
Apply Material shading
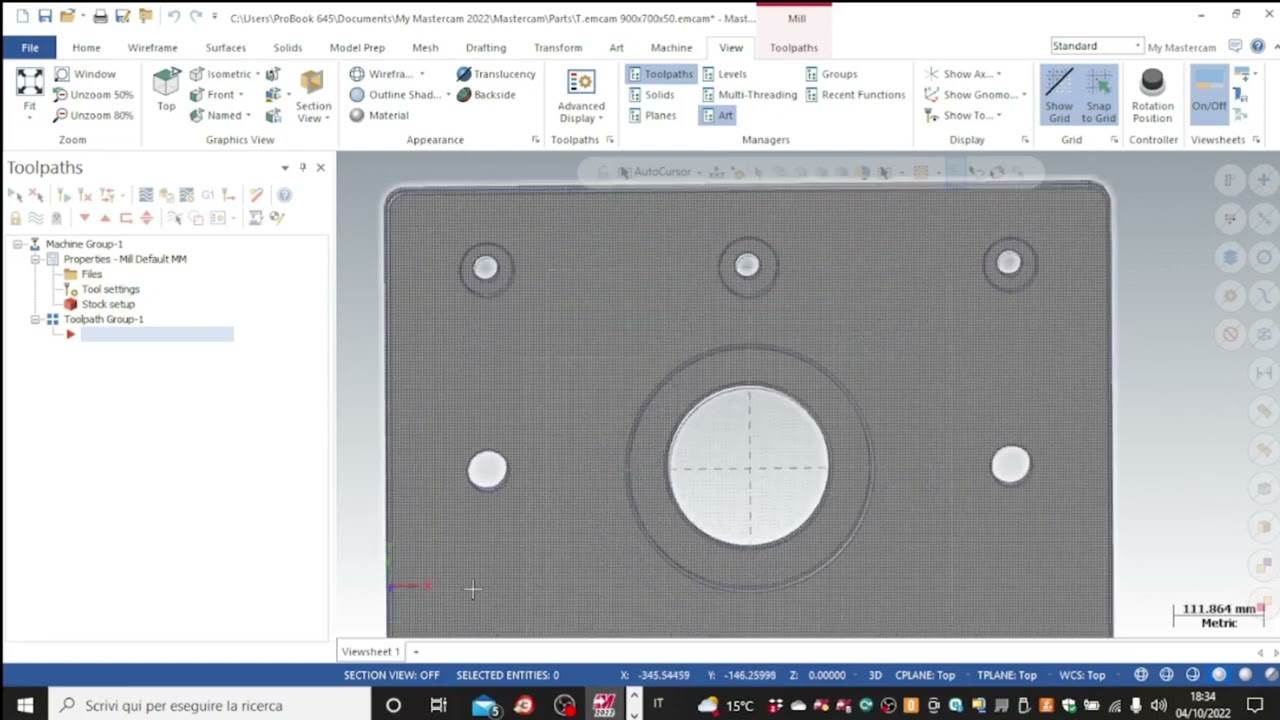(379, 115)
